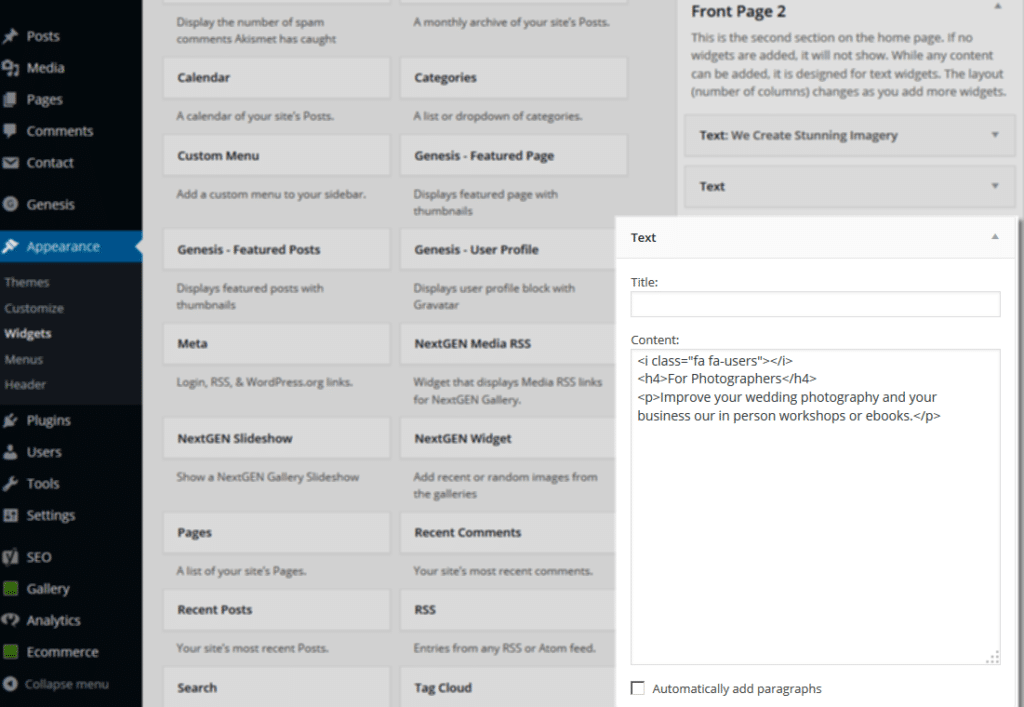Click the Comments speech bubble icon
The height and width of the screenshot is (707, 1024).
pos(10,131)
